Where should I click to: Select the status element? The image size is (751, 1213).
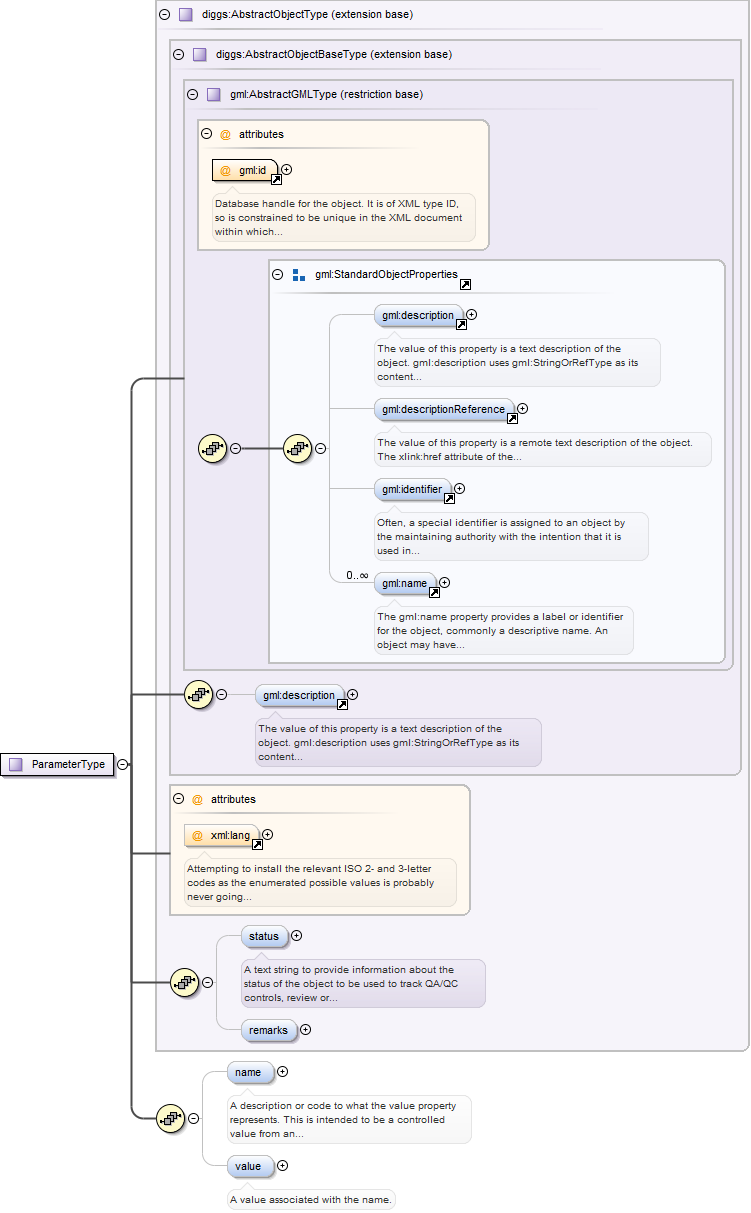tap(264, 937)
